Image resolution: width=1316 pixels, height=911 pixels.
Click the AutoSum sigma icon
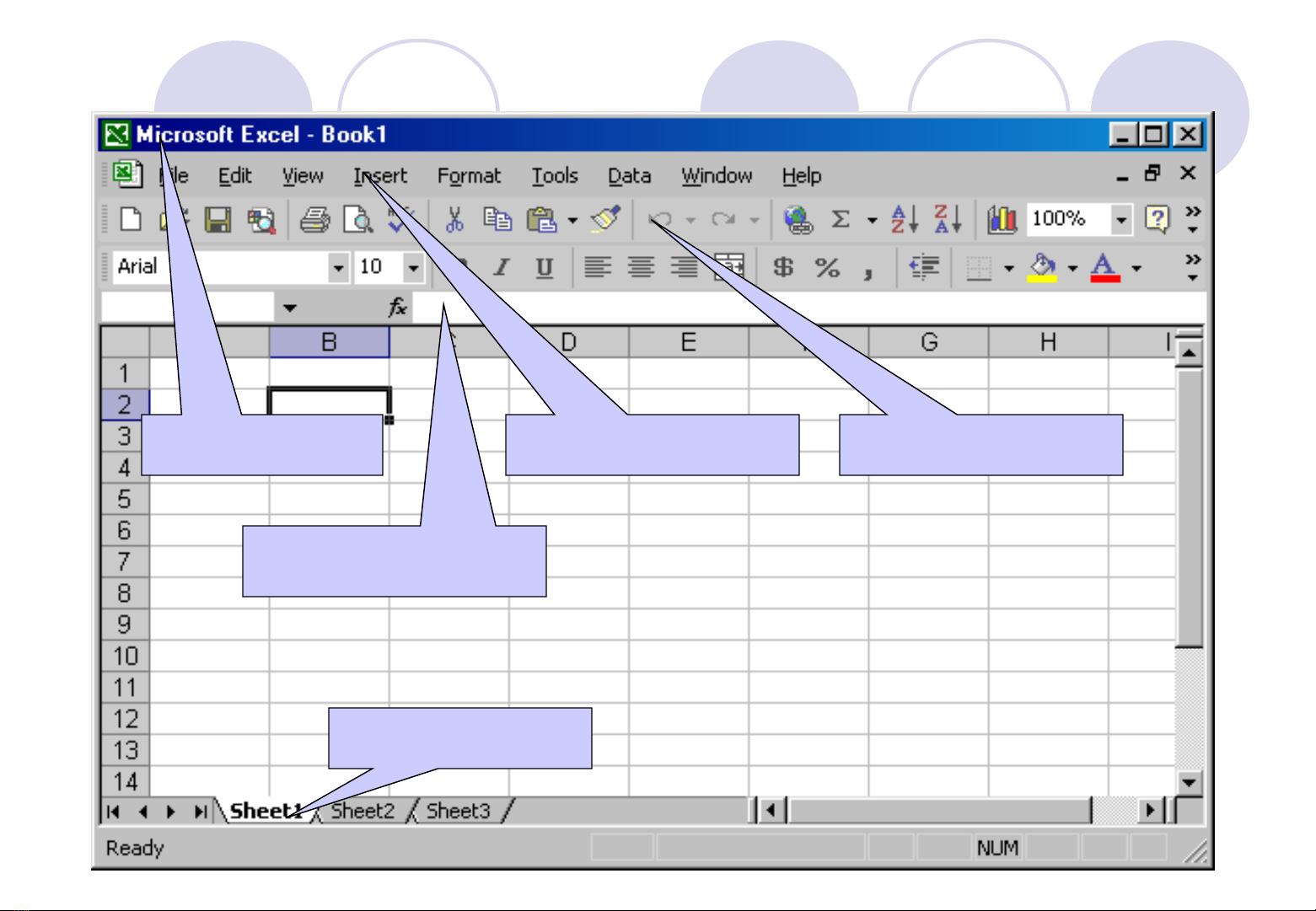[840, 220]
